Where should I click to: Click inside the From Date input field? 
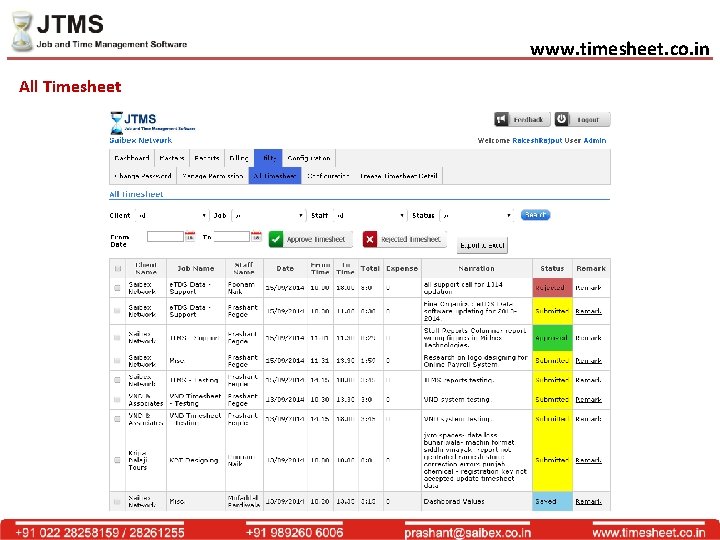[x=165, y=236]
